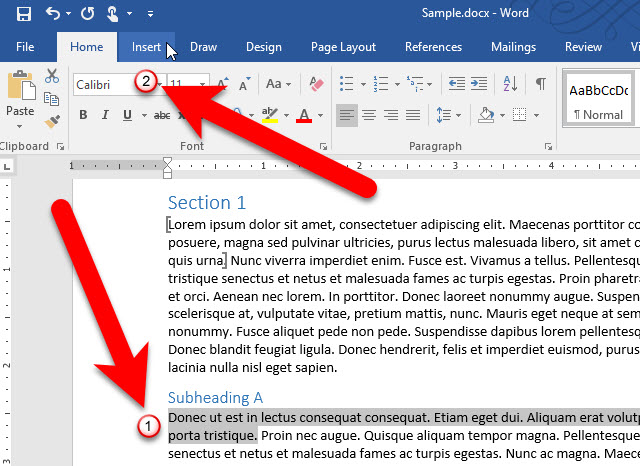Open text highlight color dropdown
The width and height of the screenshot is (640, 466).
(x=287, y=115)
